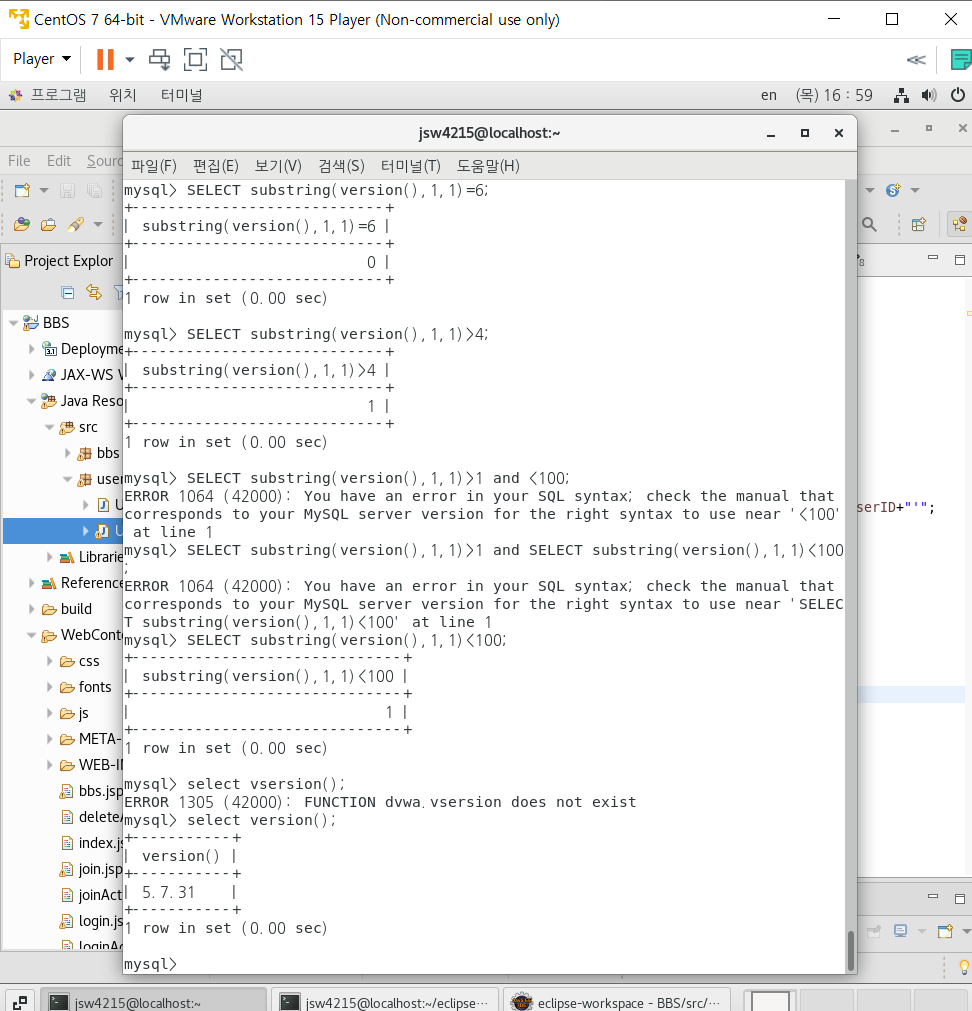Collapse the BBS project tree

13,322
